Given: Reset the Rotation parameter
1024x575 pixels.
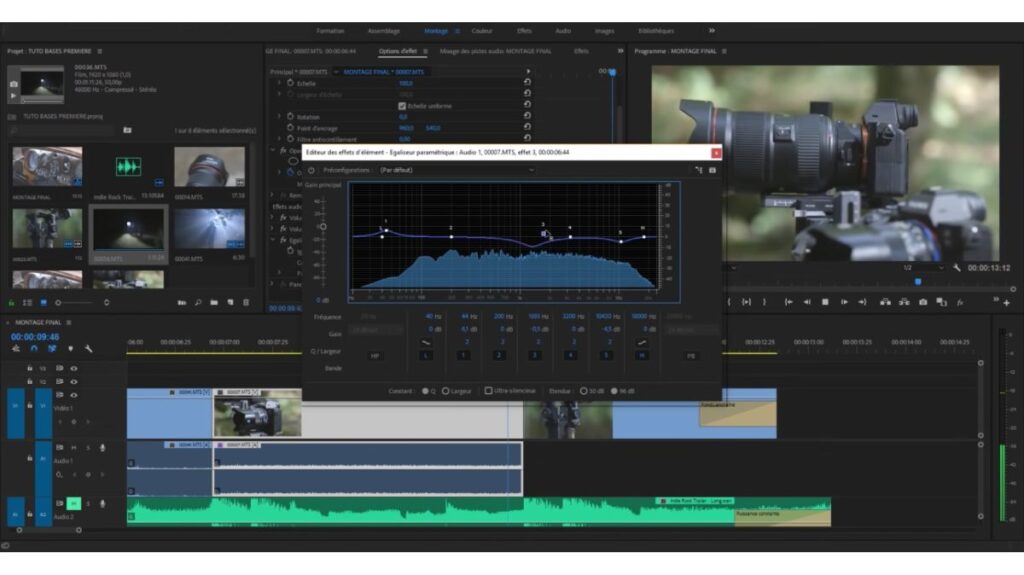Looking at the screenshot, I should click(x=527, y=116).
